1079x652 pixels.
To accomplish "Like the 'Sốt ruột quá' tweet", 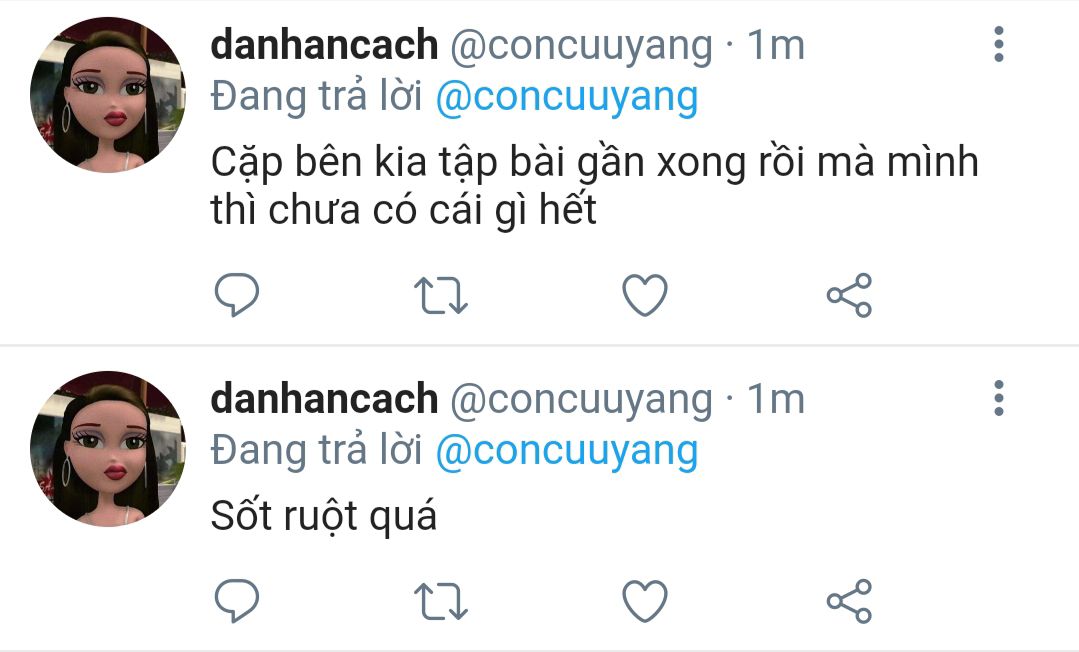I will click(x=645, y=601).
